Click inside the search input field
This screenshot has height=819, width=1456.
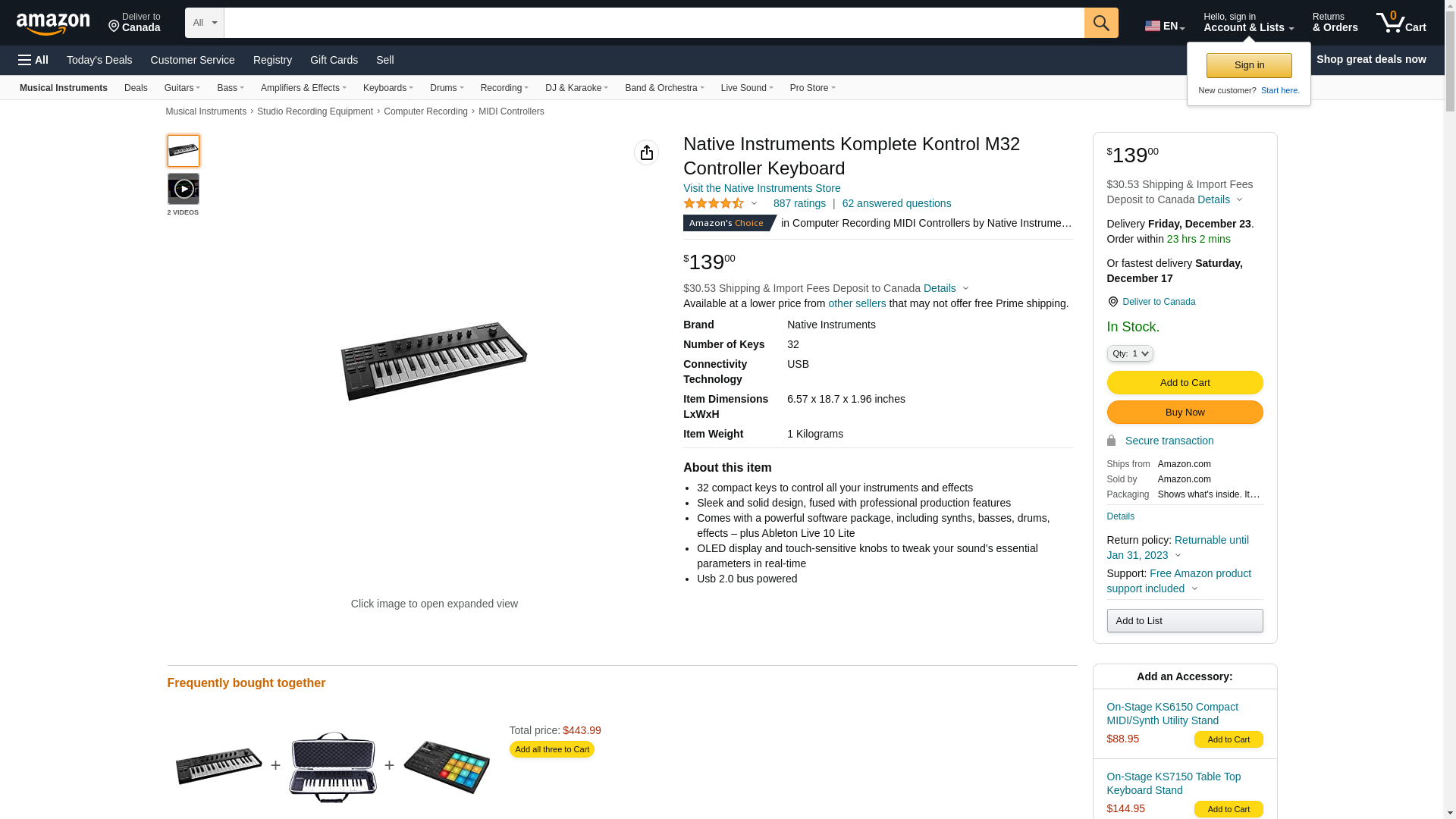click(x=654, y=23)
